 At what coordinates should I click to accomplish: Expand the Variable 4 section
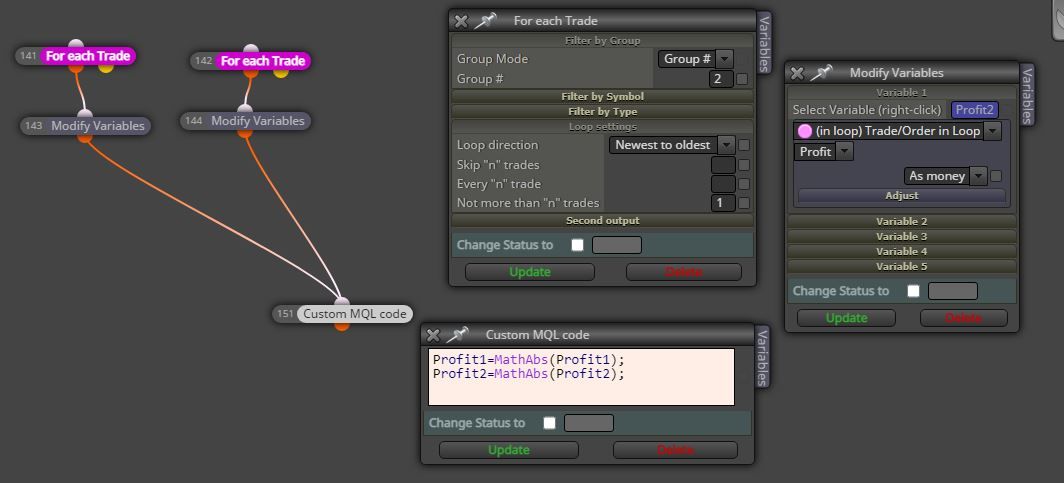coord(902,251)
